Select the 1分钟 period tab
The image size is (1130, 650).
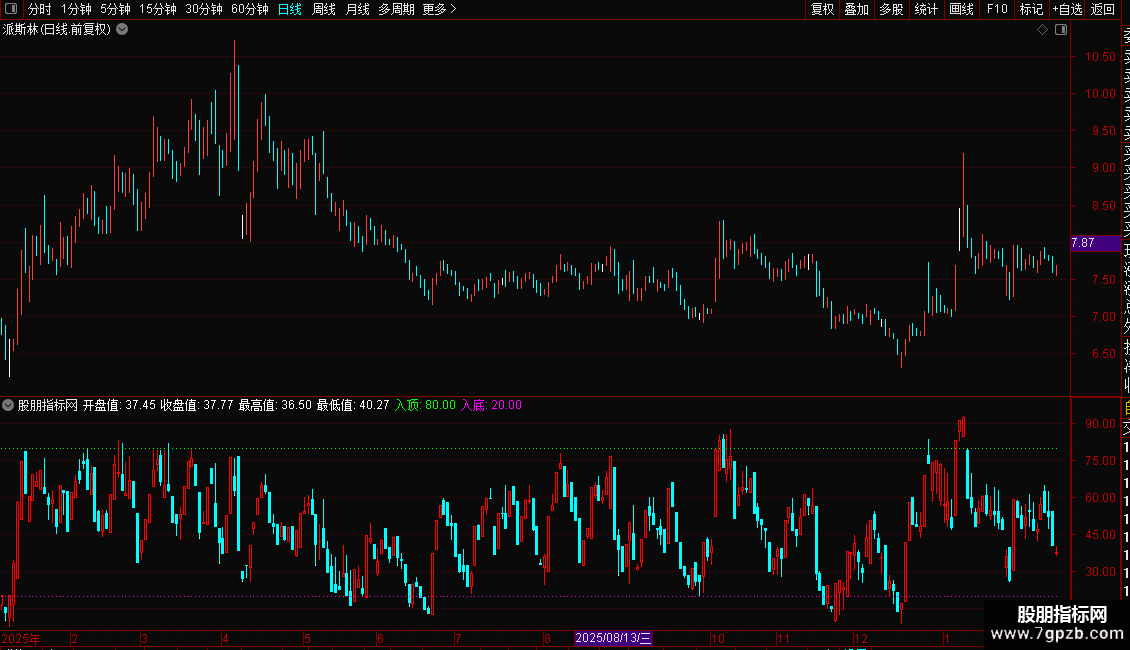click(x=76, y=9)
